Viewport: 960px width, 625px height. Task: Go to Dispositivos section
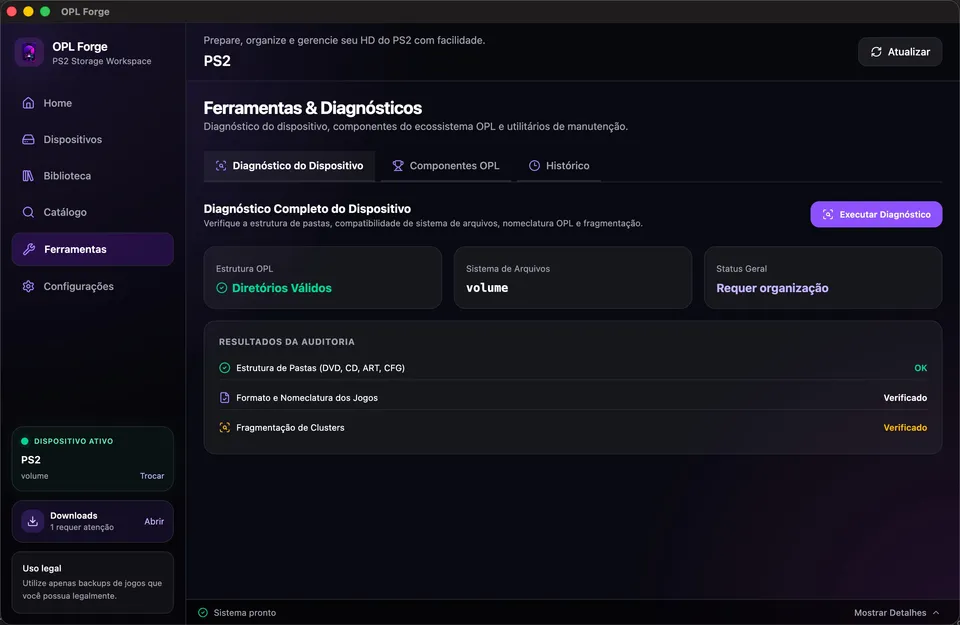click(92, 140)
